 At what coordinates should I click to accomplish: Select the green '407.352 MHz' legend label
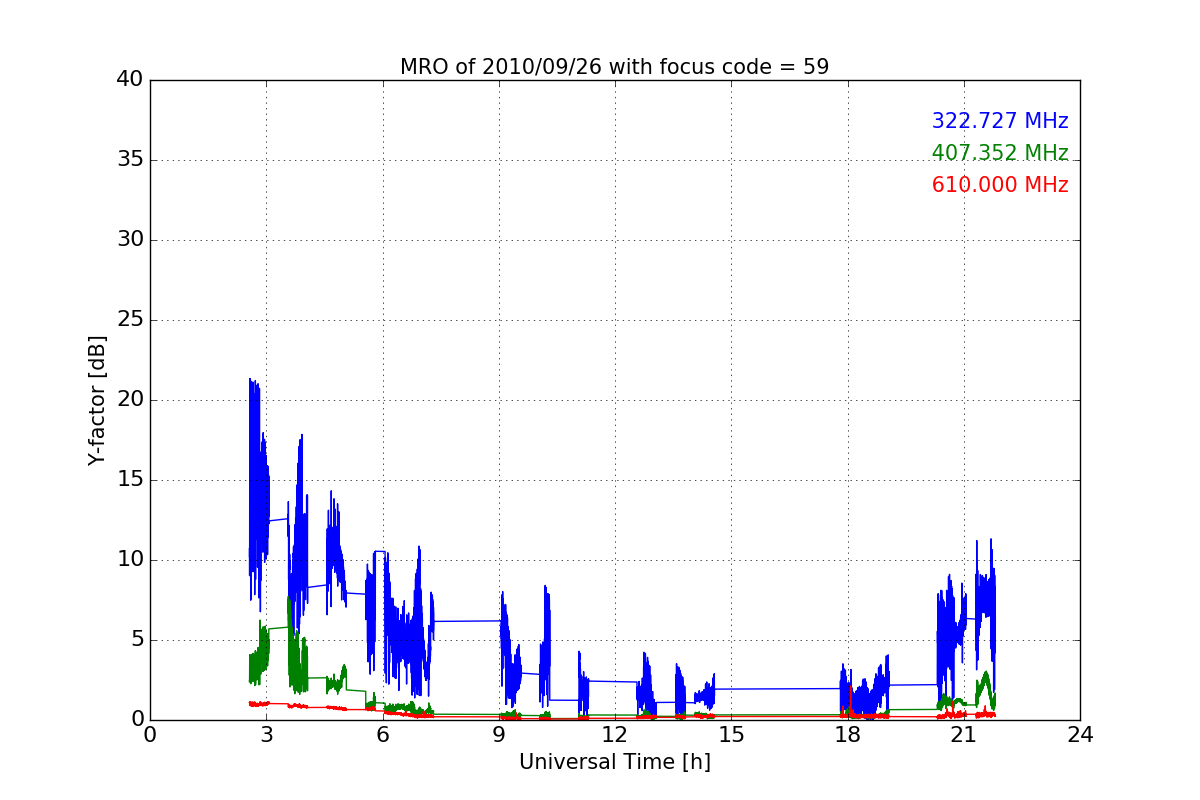[1000, 153]
